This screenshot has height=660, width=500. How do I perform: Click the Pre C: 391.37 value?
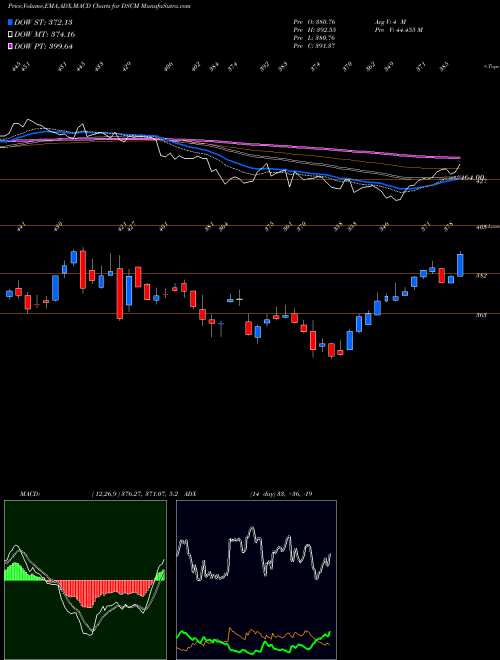coord(314,46)
